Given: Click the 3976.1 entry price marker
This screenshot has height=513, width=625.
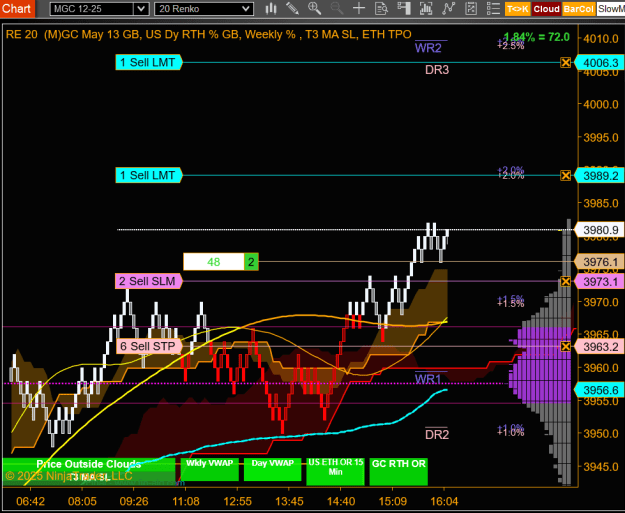Looking at the screenshot, I should tap(599, 262).
